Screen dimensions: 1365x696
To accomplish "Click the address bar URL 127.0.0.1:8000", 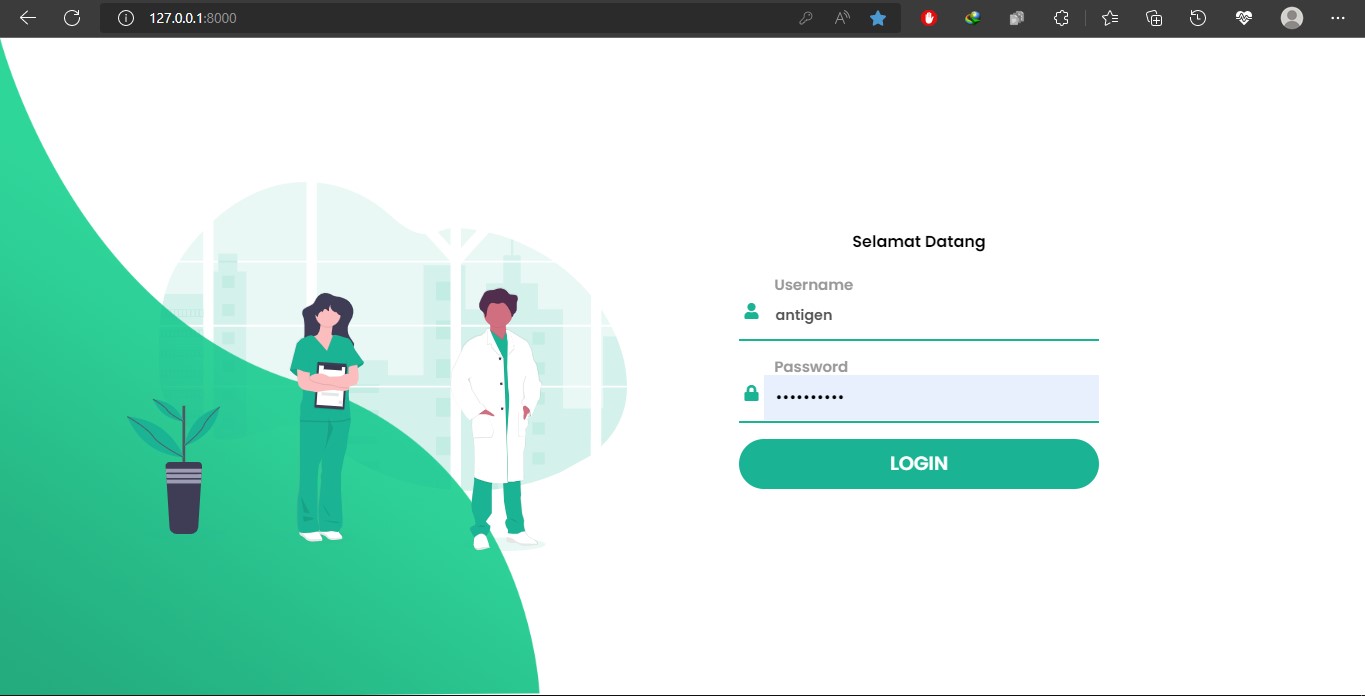I will click(x=193, y=18).
